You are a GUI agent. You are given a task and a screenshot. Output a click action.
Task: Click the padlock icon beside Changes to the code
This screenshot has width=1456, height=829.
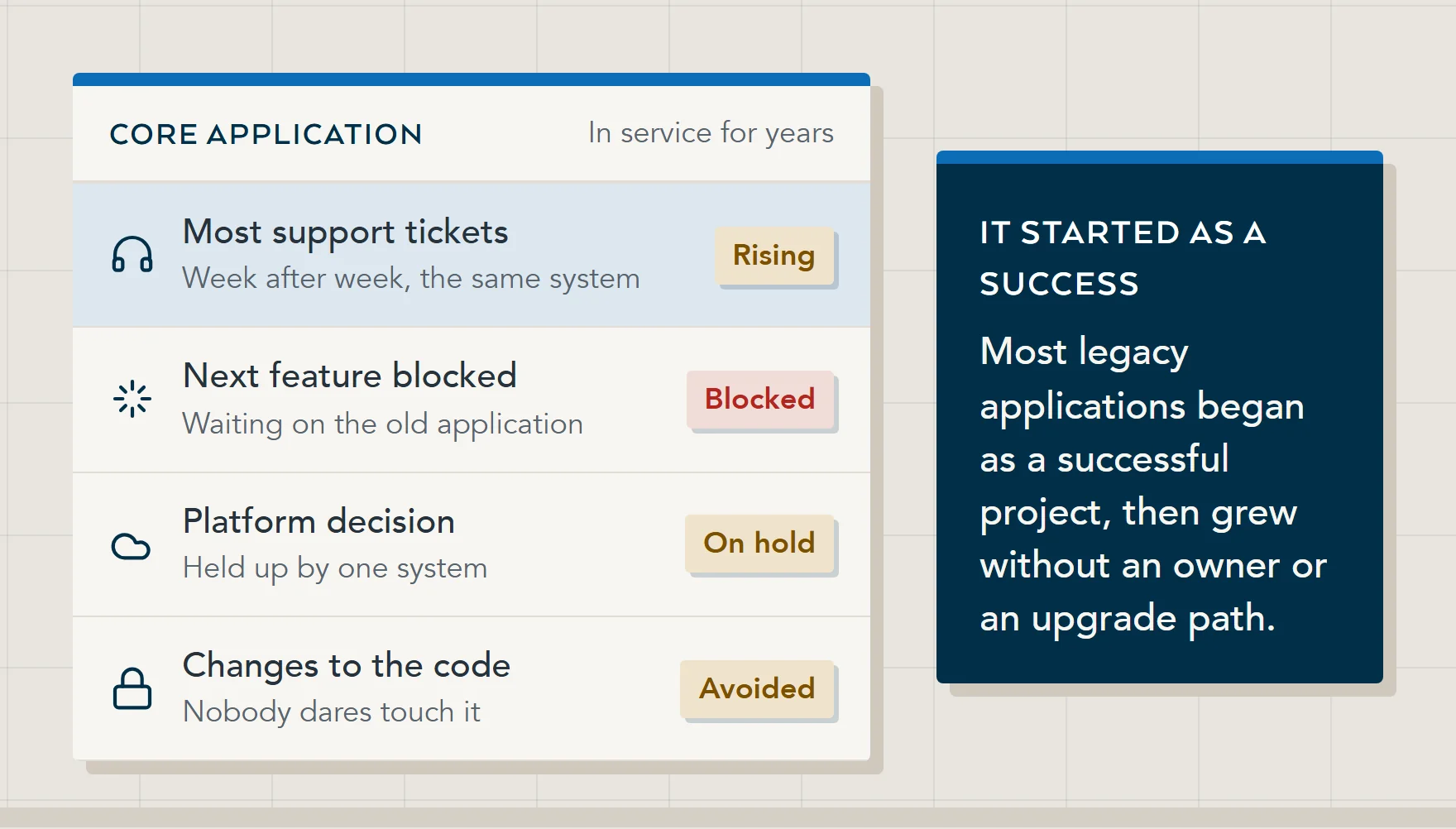132,688
